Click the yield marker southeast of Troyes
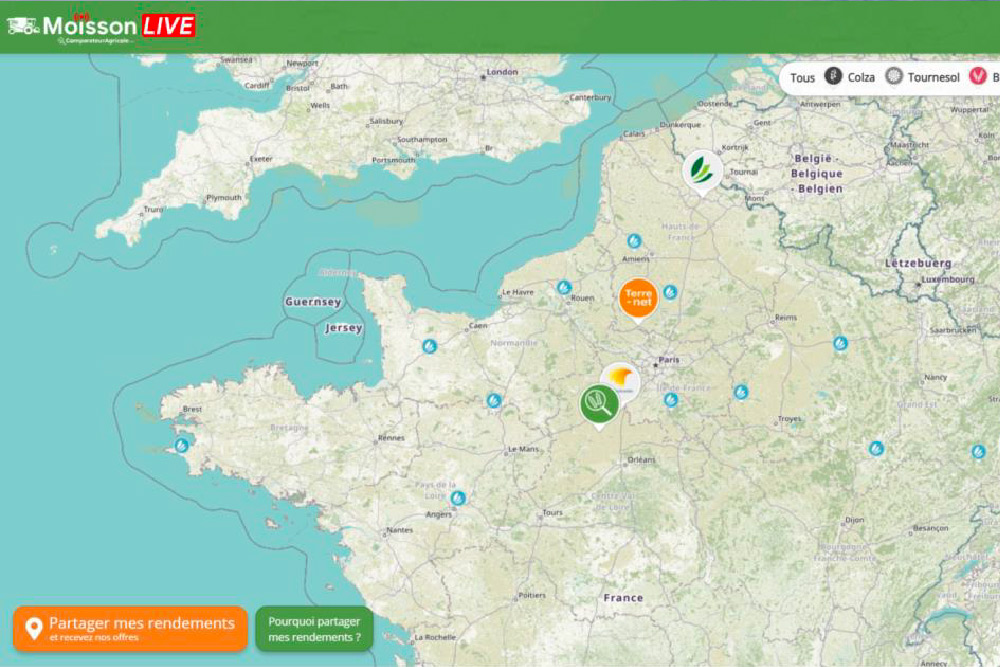The width and height of the screenshot is (1000, 667). 876,448
